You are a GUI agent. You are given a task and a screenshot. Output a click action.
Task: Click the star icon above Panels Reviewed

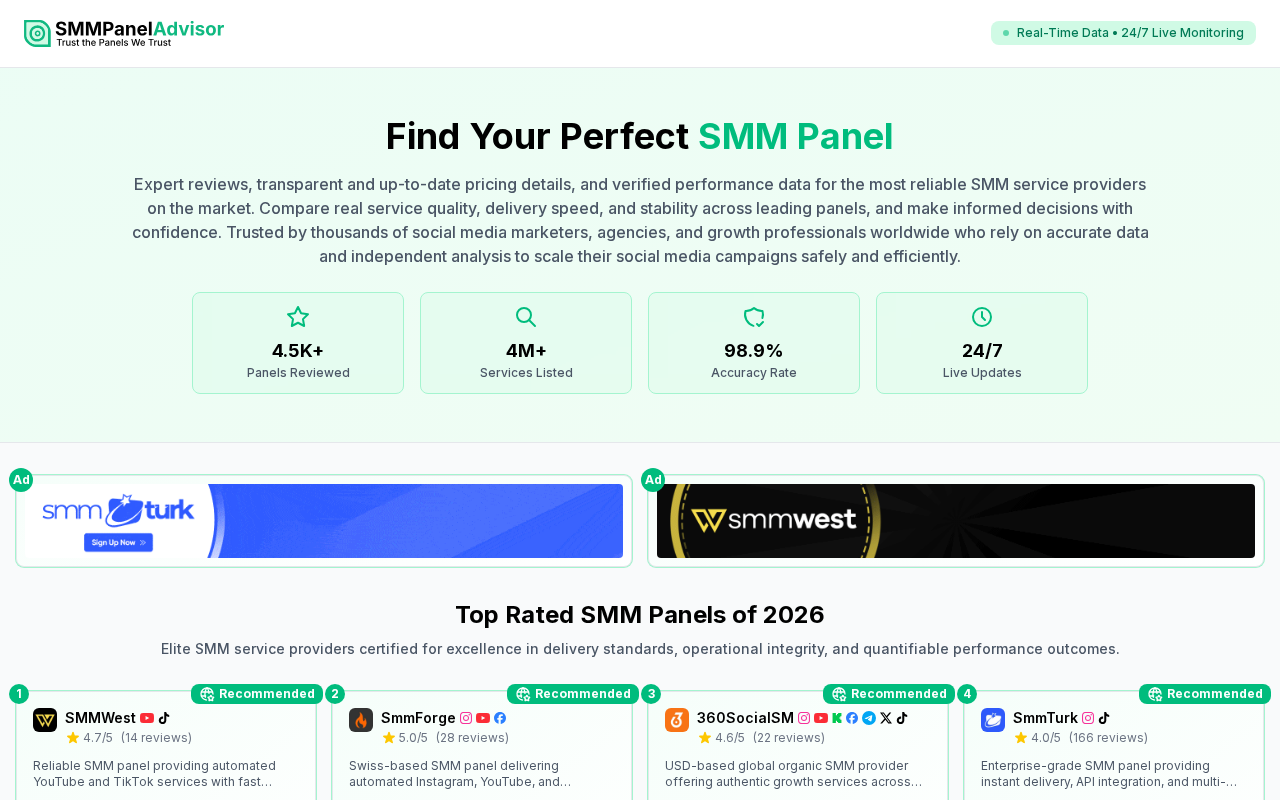(298, 317)
